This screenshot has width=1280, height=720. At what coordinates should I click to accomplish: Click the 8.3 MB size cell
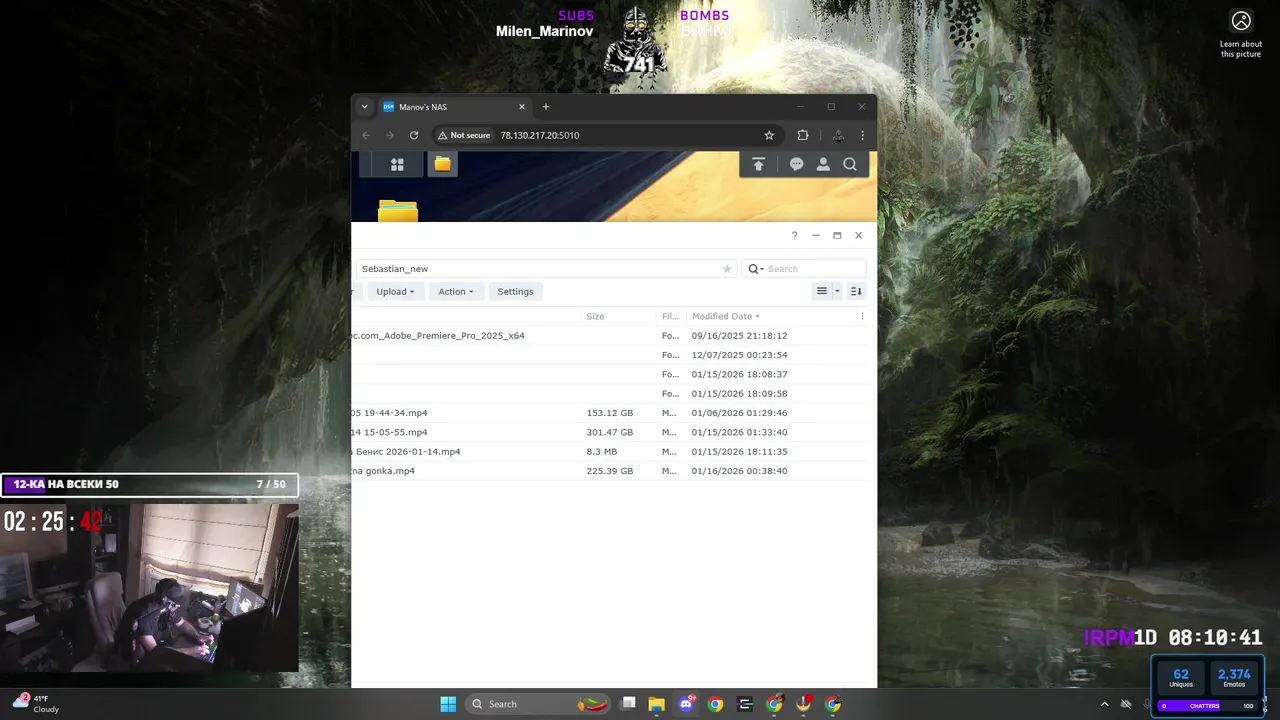[601, 452]
